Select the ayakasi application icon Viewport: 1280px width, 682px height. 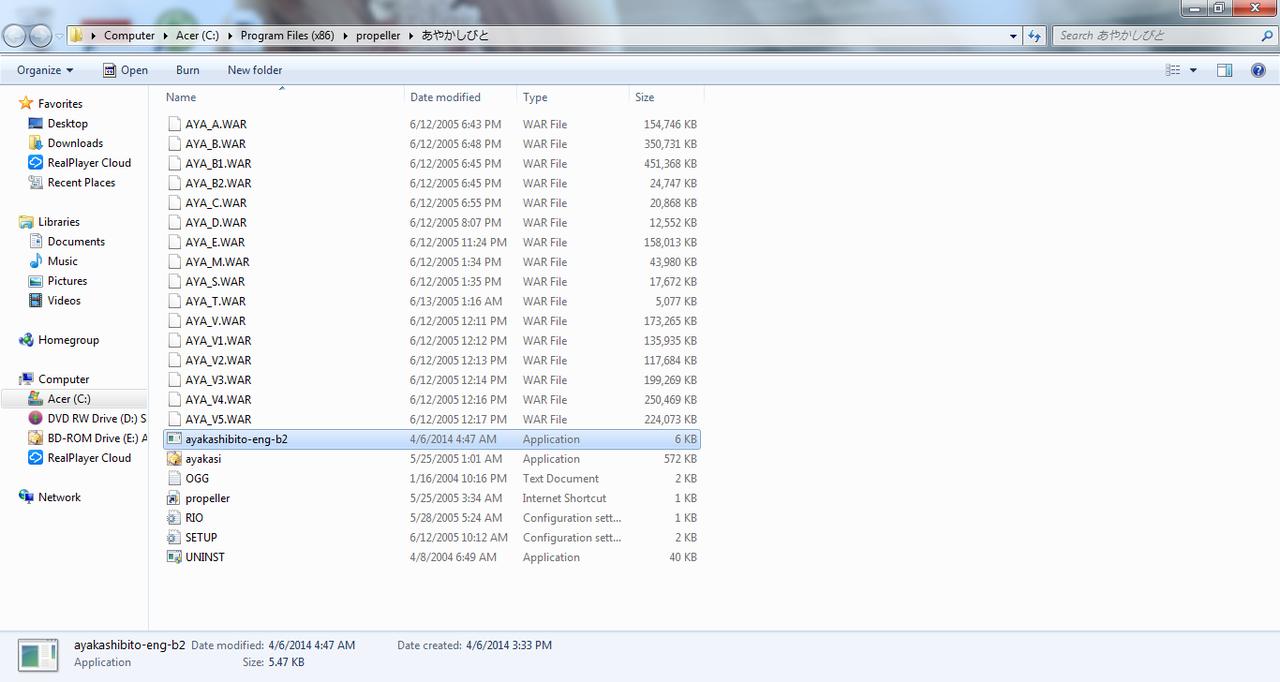(x=174, y=459)
